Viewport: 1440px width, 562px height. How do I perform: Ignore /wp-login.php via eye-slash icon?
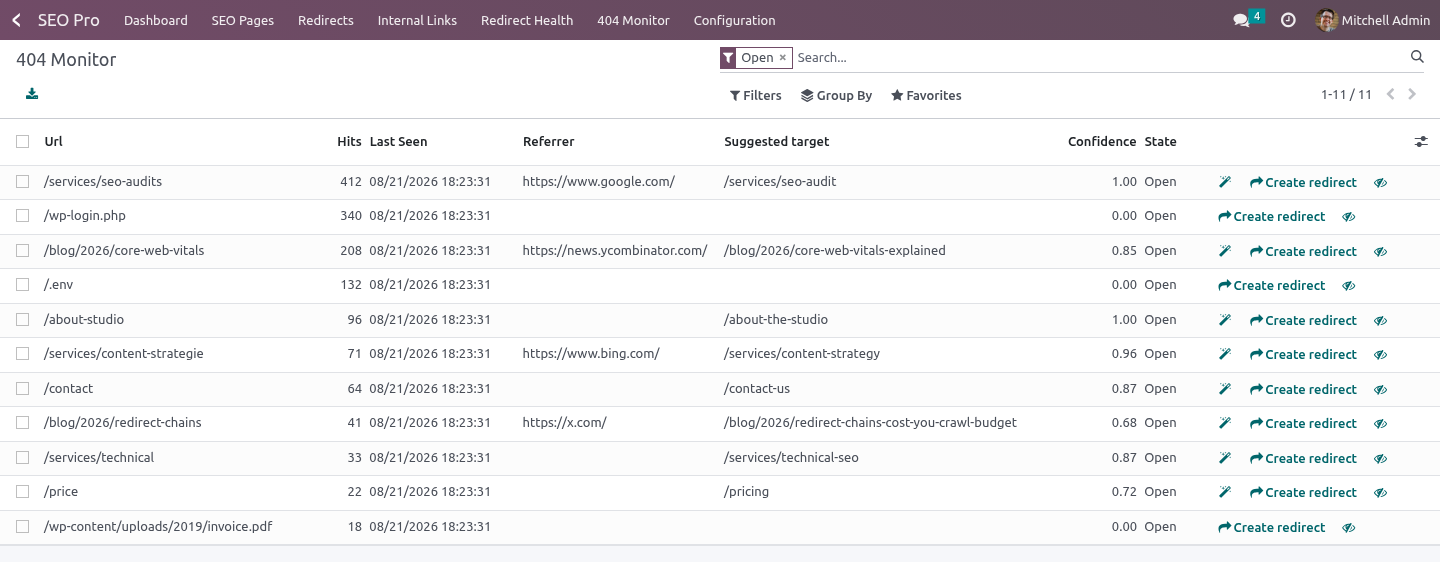pos(1349,216)
